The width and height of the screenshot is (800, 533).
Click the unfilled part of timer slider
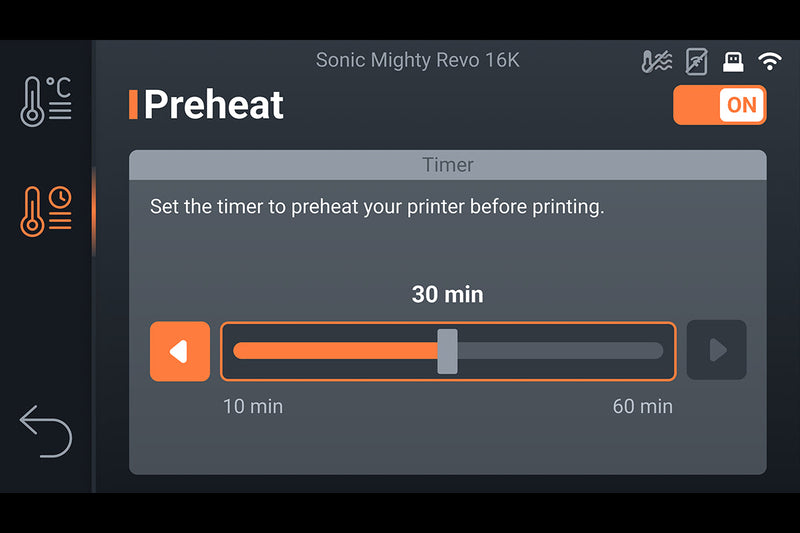click(560, 351)
